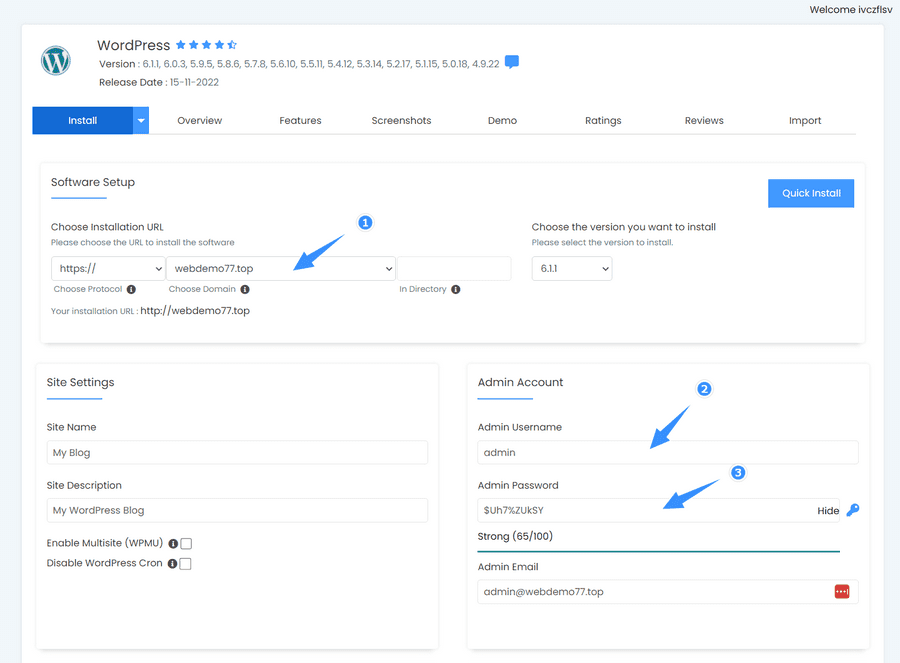The height and width of the screenshot is (663, 900).
Task: Open the webdemo77.top domain dropdown
Action: (281, 268)
